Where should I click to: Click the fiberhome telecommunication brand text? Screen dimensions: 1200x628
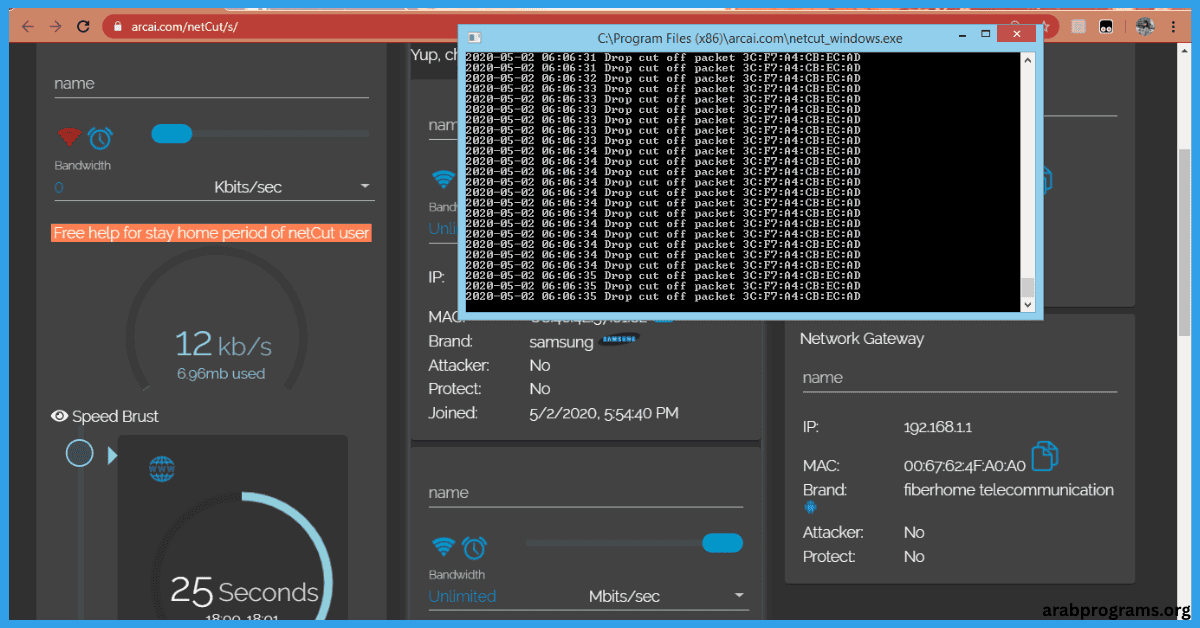(1008, 490)
